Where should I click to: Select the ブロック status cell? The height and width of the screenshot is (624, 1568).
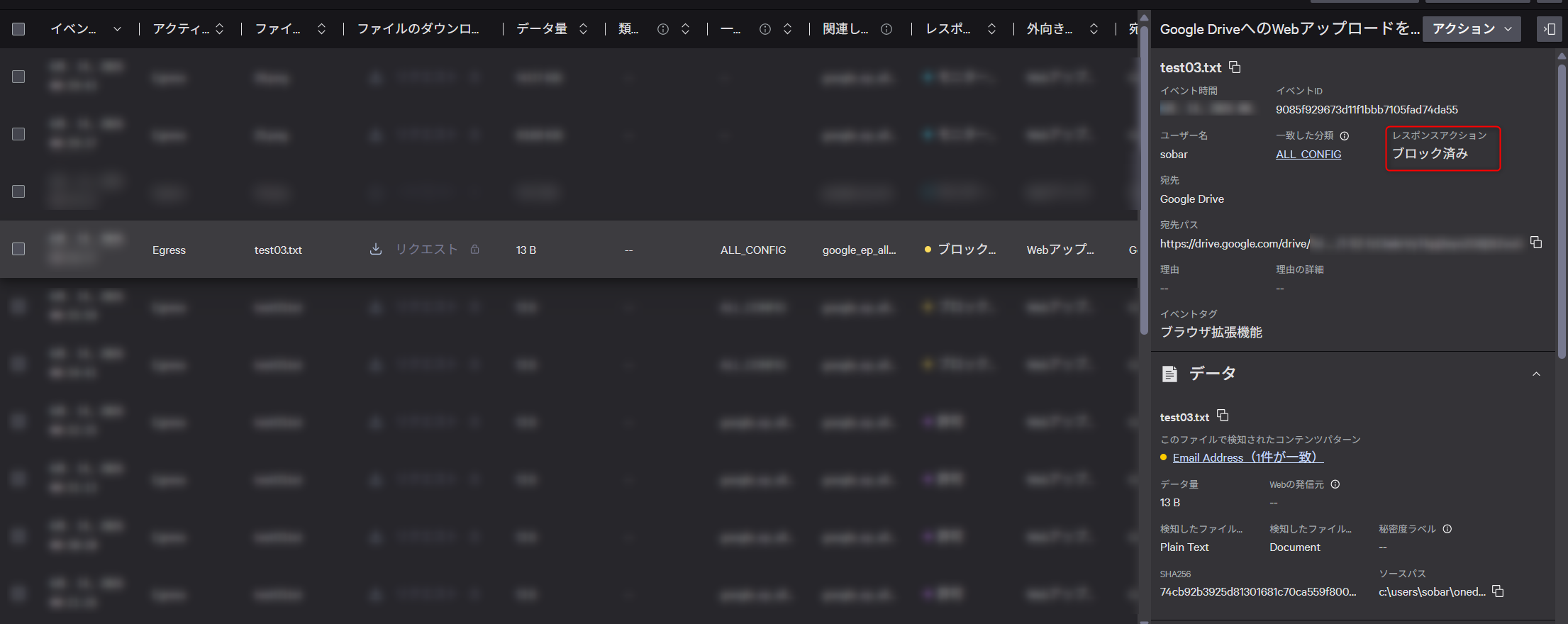coord(961,249)
